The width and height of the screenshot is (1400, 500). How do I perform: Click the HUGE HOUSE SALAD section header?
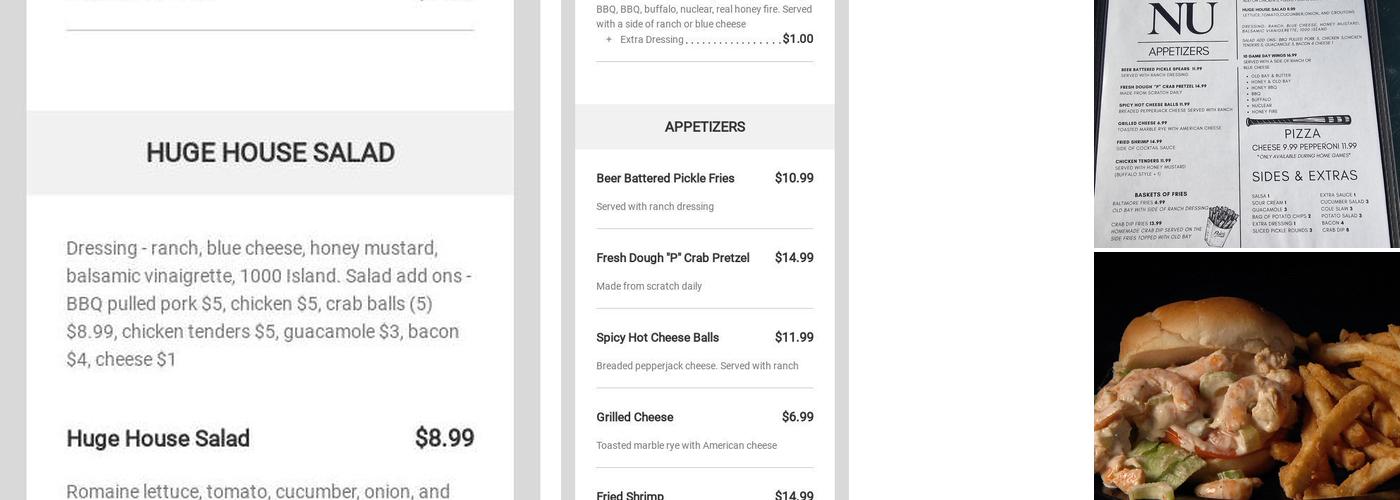pos(270,153)
